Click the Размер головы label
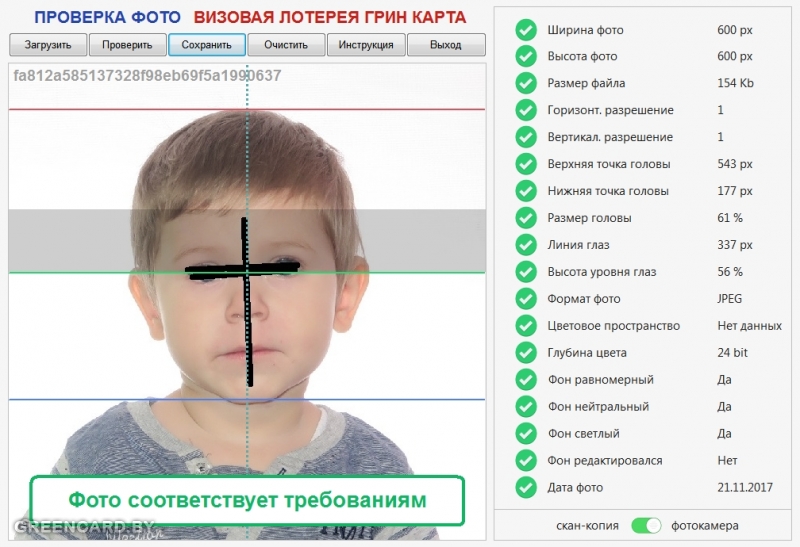 (589, 218)
